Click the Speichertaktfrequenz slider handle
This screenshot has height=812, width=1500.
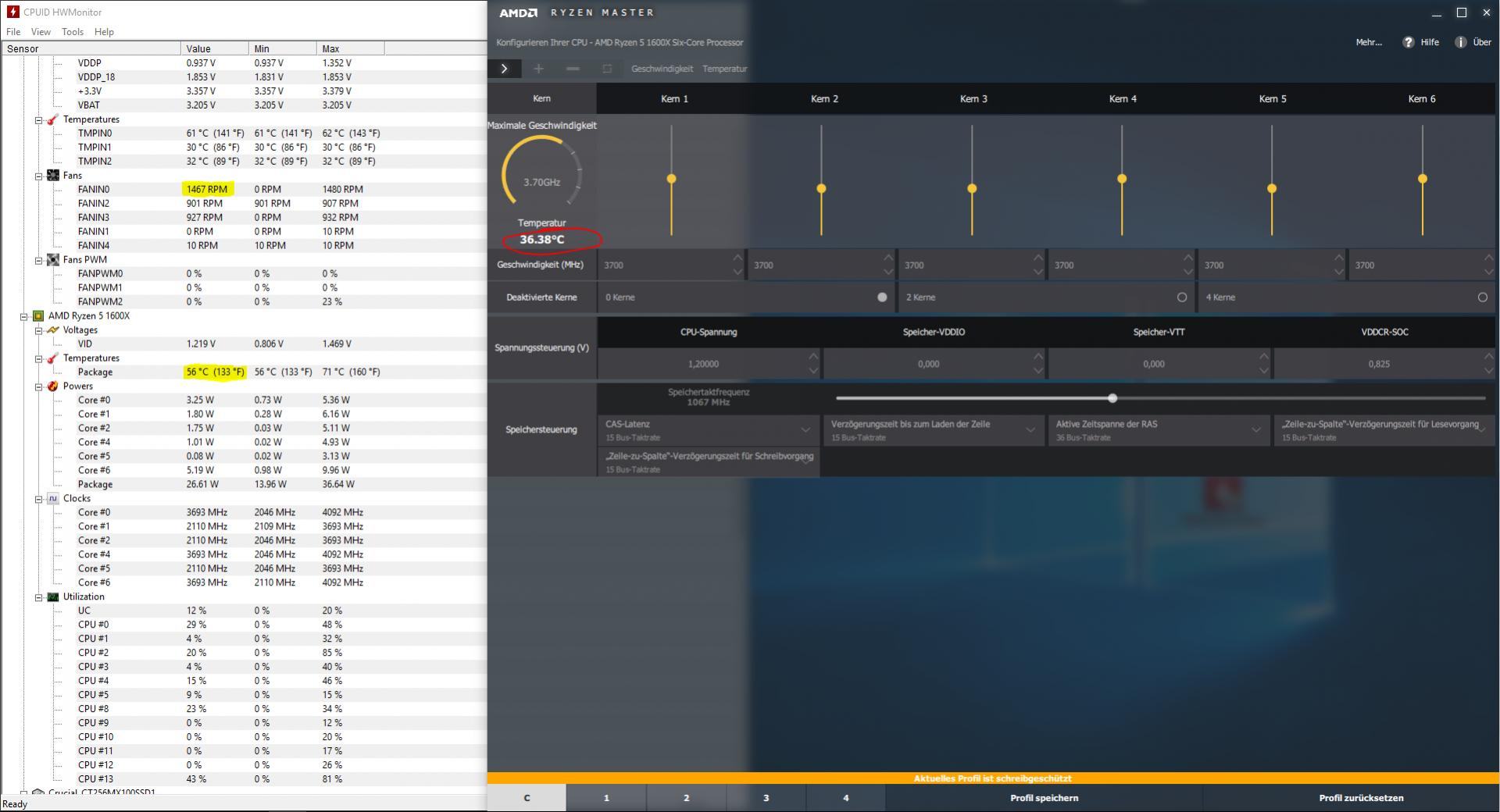coord(1112,398)
